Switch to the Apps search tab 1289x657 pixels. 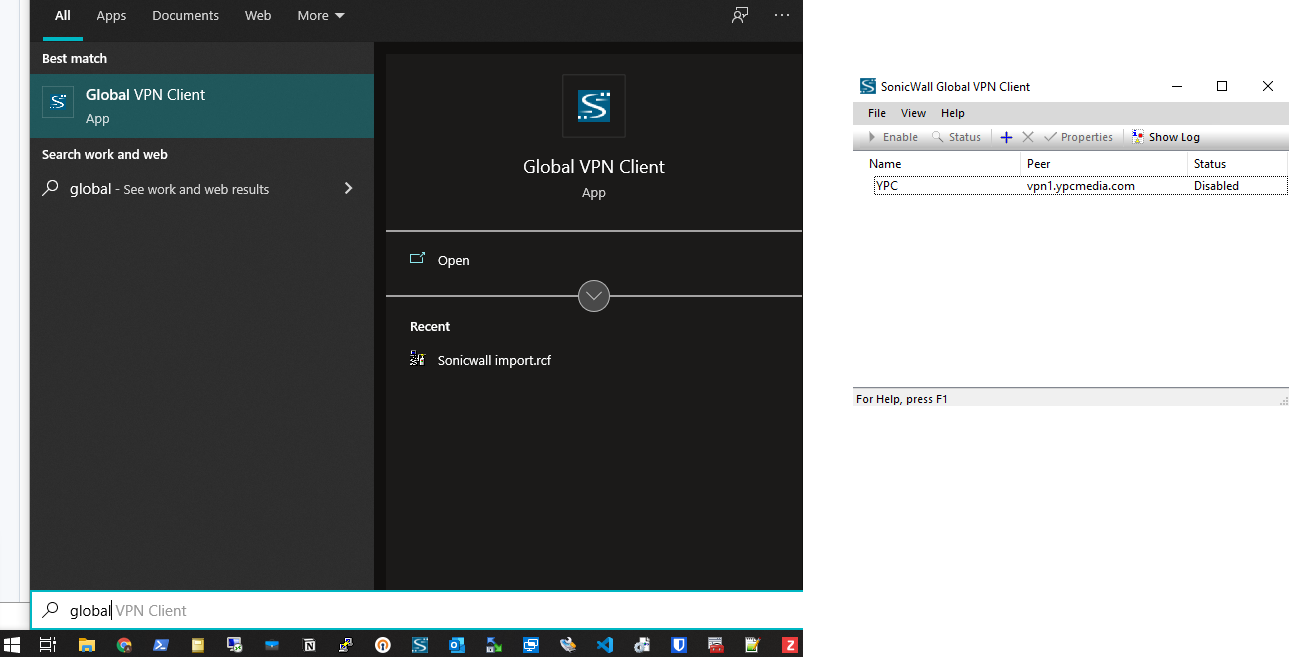coord(111,16)
